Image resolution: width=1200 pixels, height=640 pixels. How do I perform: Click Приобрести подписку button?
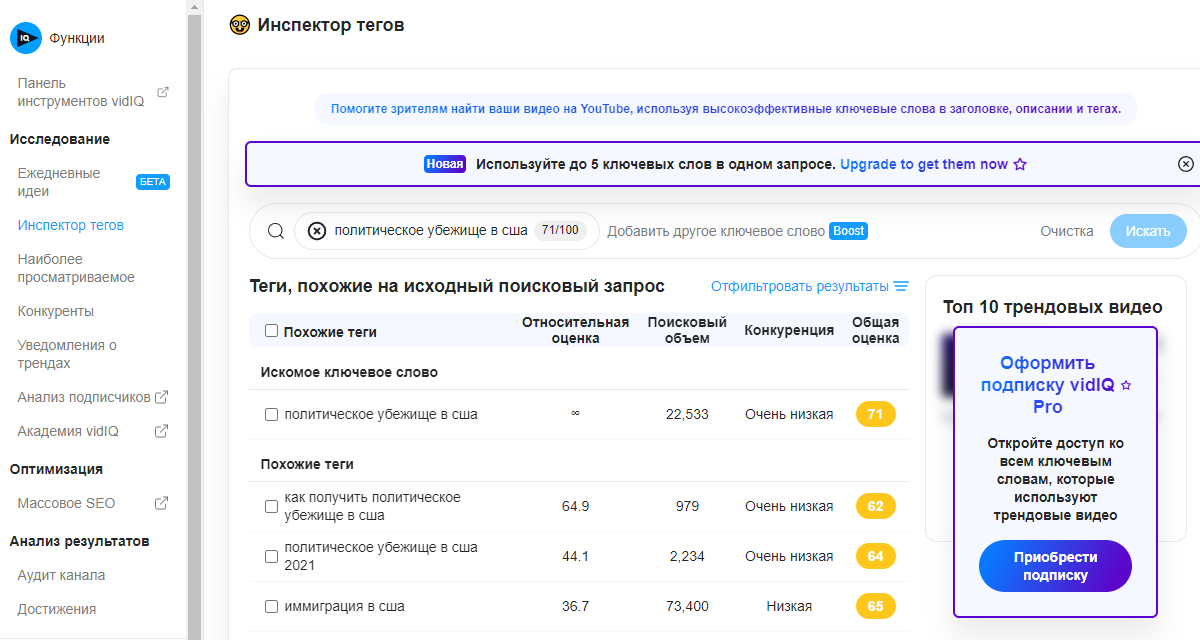click(x=1055, y=566)
